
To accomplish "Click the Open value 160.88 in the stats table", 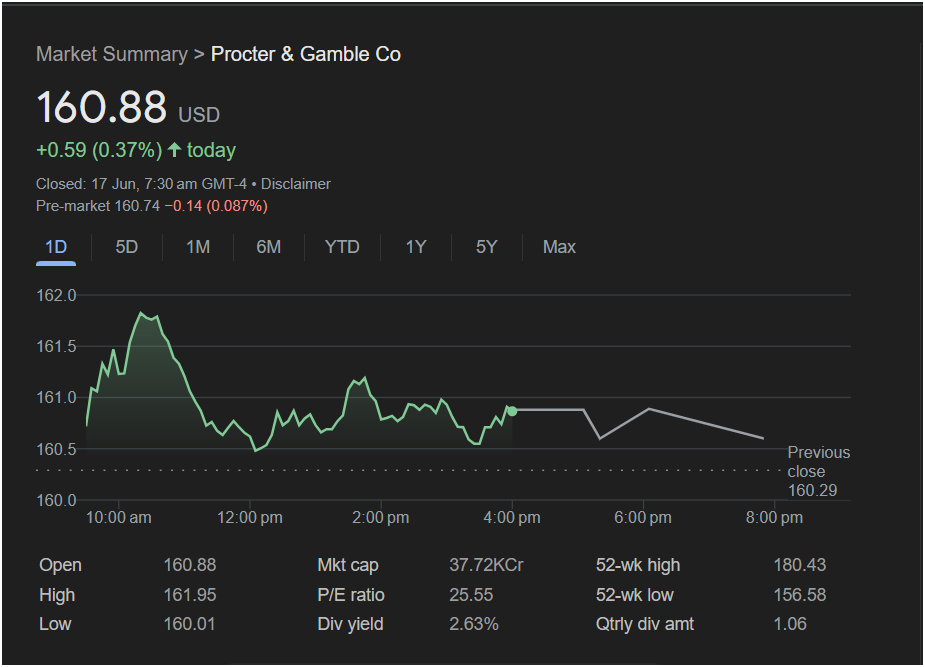I will click(x=189, y=565).
